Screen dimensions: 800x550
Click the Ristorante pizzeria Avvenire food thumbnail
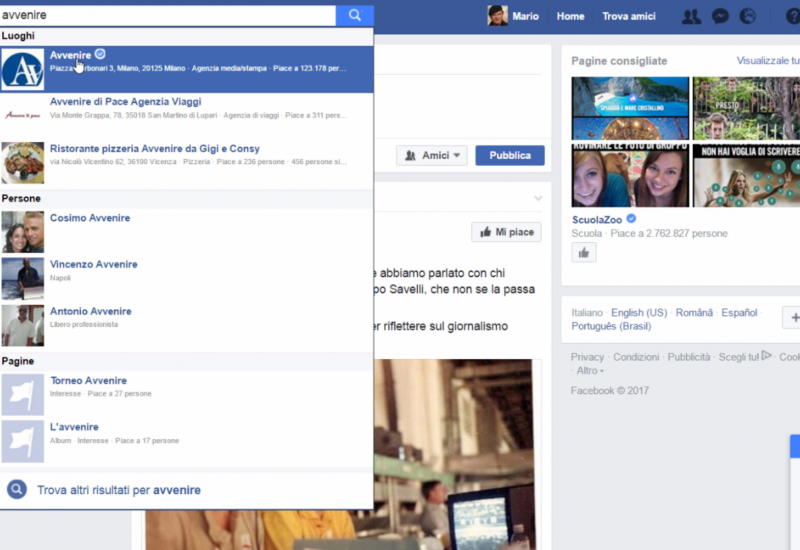22,163
